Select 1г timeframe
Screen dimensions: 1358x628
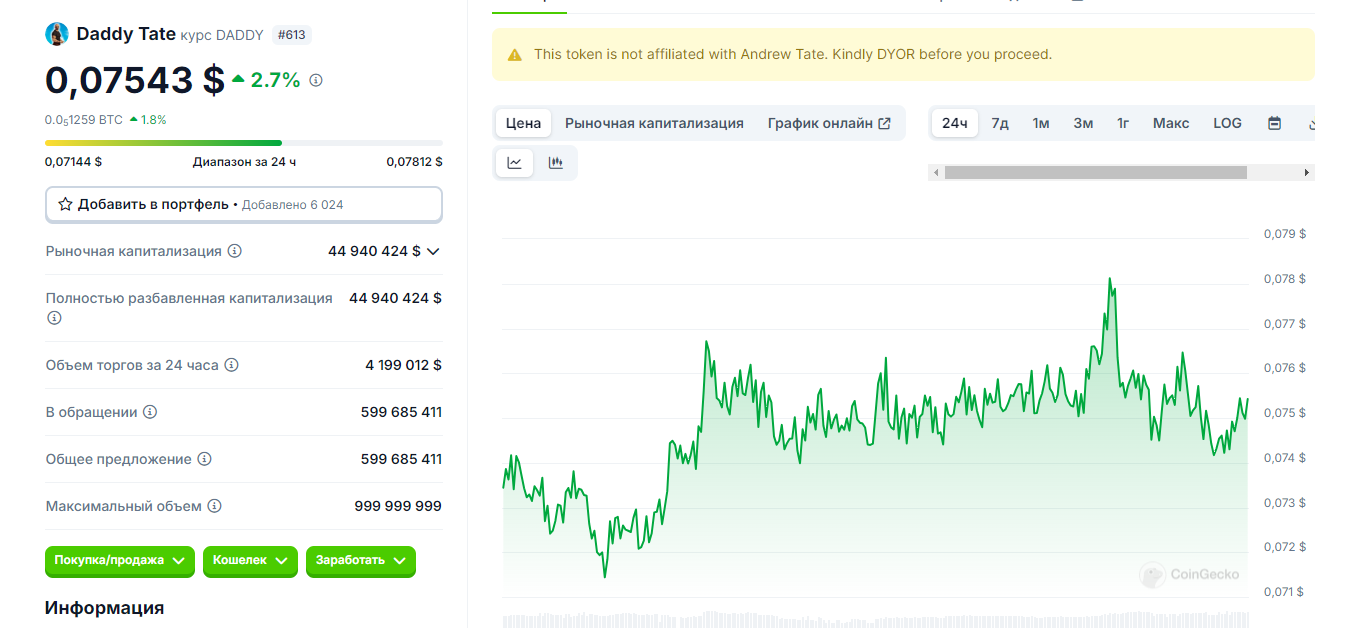[x=1123, y=123]
